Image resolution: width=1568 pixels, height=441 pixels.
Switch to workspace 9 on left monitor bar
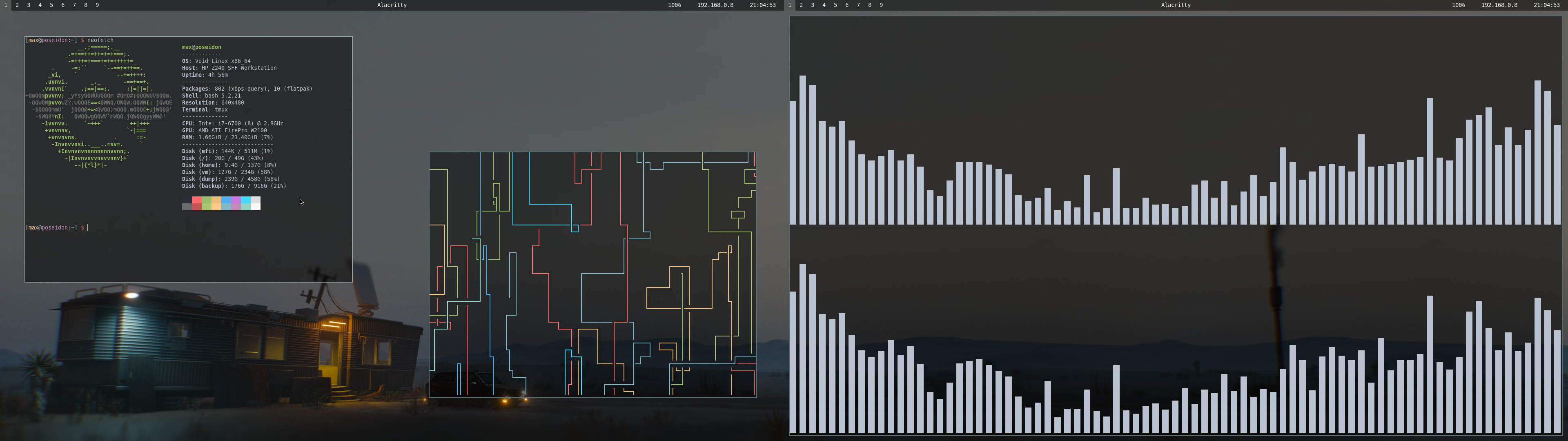[98, 5]
